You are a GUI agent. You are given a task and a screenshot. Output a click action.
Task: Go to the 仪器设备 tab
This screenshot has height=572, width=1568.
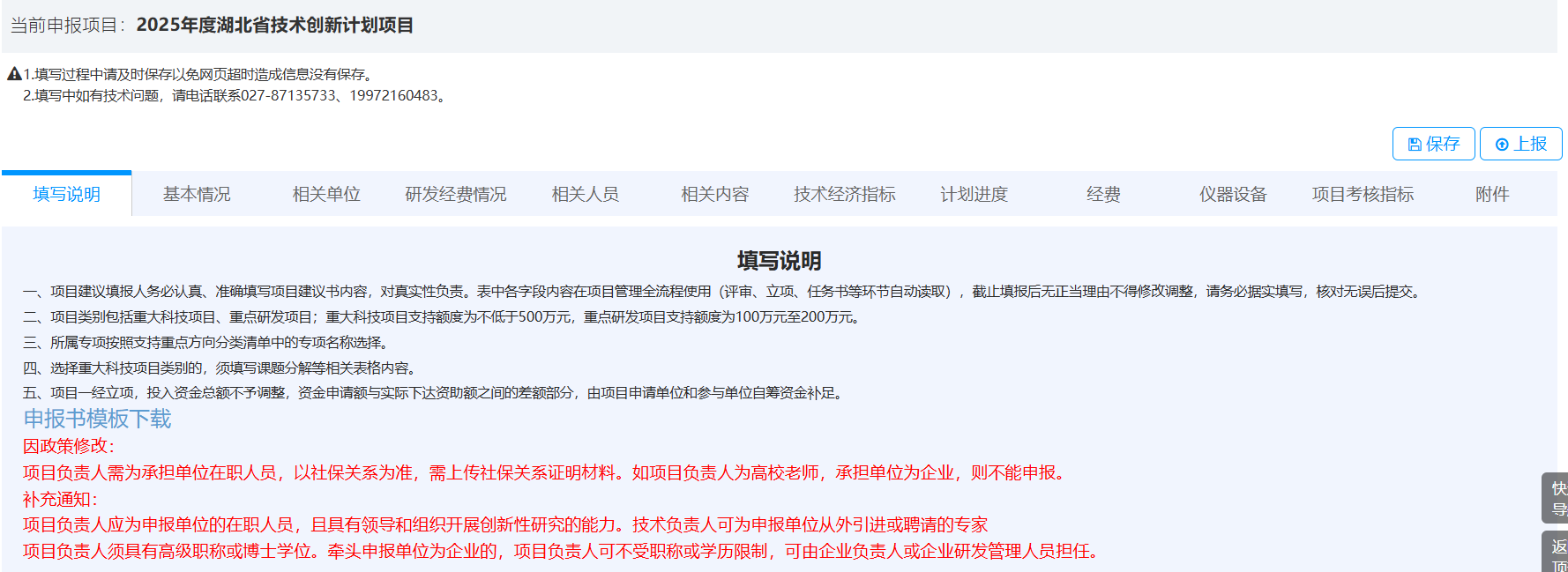point(1233,194)
